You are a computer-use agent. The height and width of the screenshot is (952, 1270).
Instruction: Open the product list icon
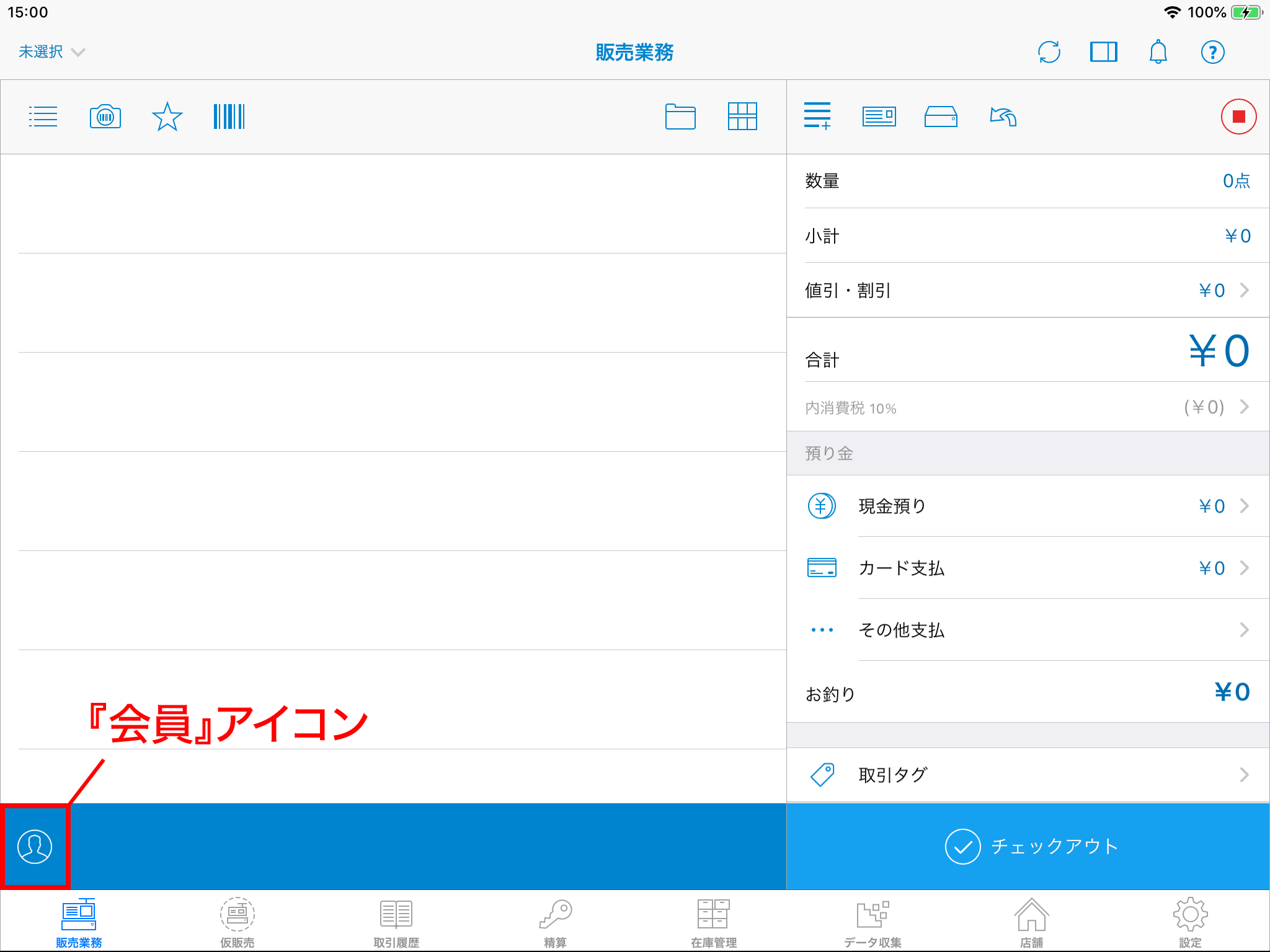(43, 117)
